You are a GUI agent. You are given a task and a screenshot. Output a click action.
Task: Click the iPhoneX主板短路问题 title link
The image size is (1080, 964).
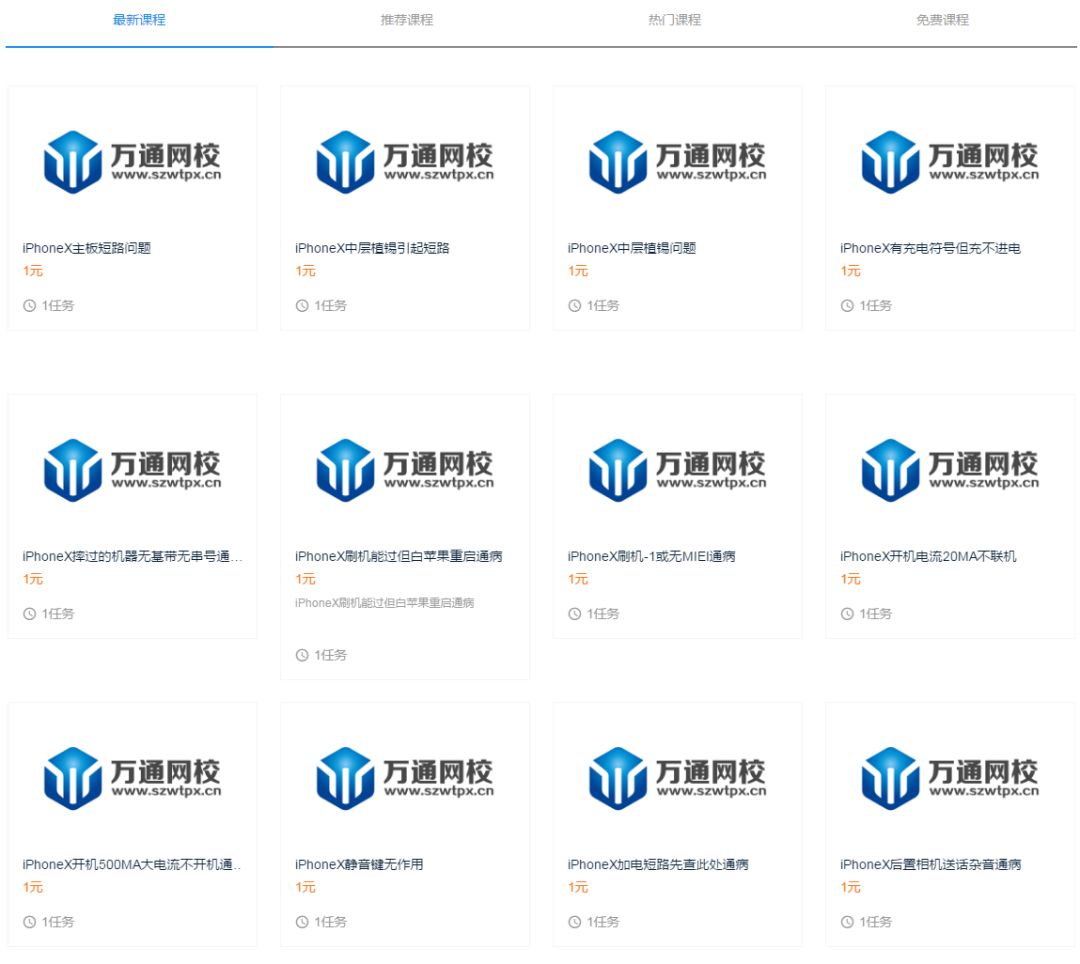click(x=86, y=248)
